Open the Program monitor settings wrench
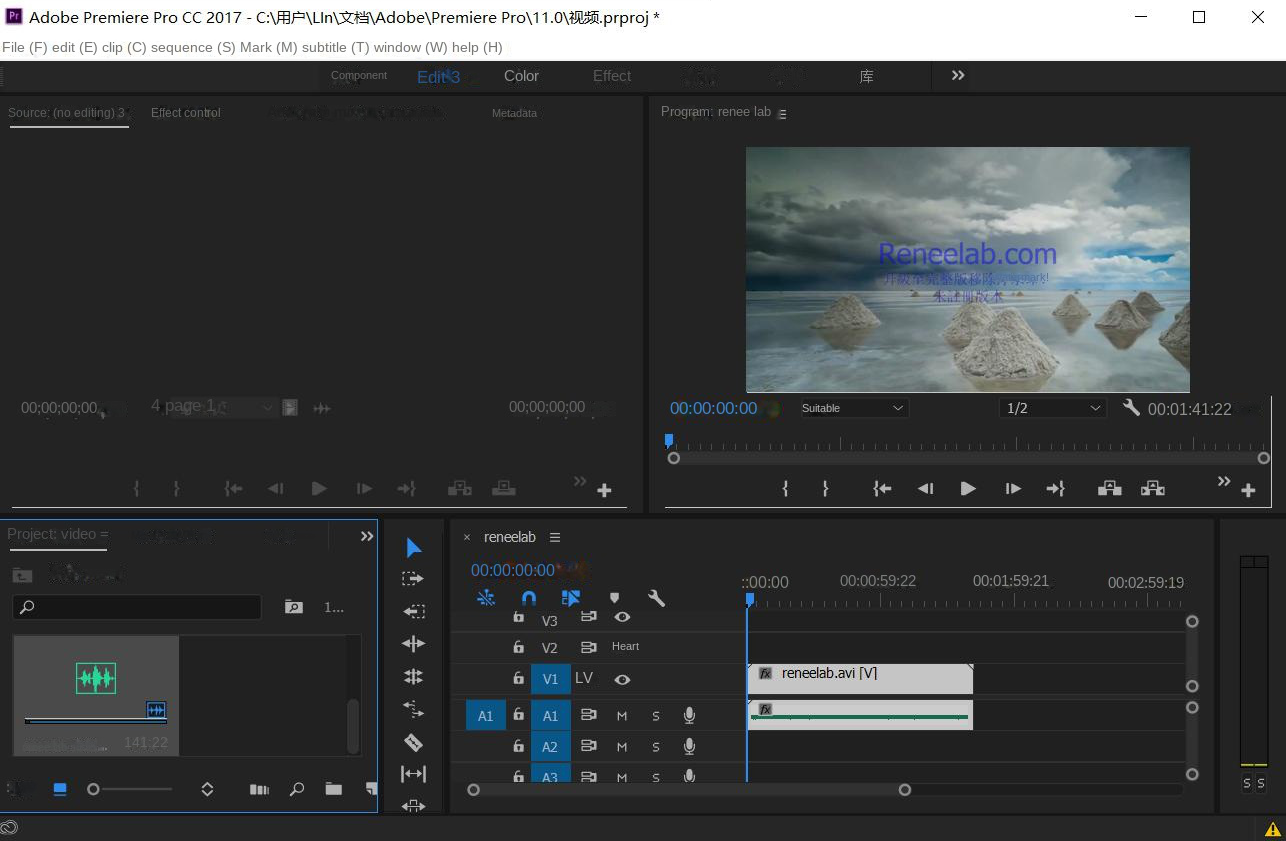Viewport: 1286px width, 841px height. (x=1131, y=408)
